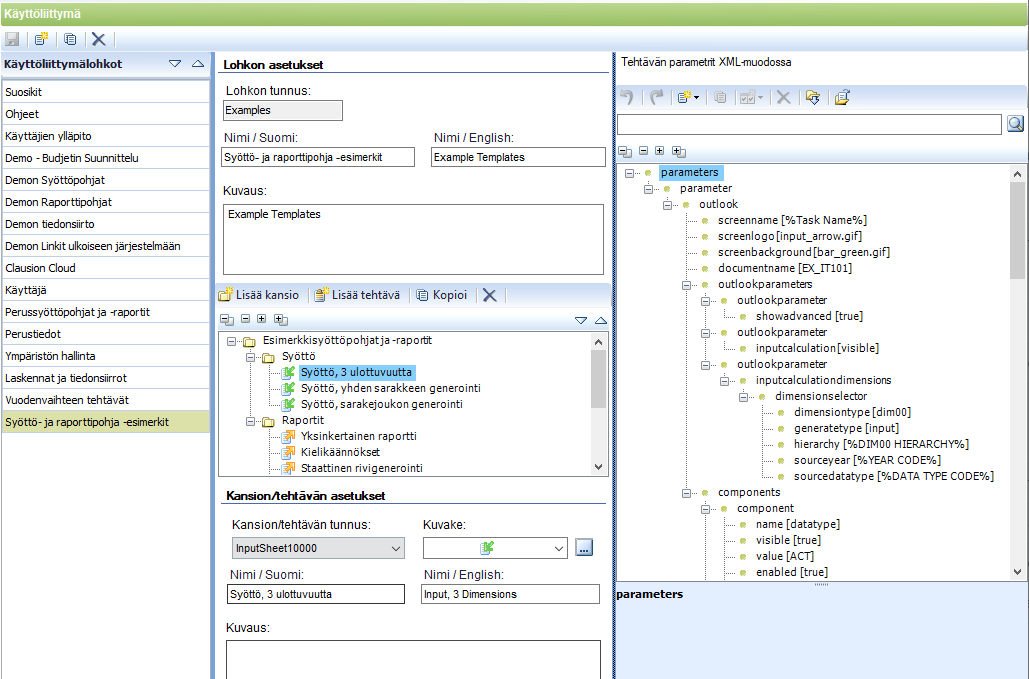Viewport: 1029px width, 679px height.
Task: Click the undo arrow in XML toolbar
Action: click(627, 98)
